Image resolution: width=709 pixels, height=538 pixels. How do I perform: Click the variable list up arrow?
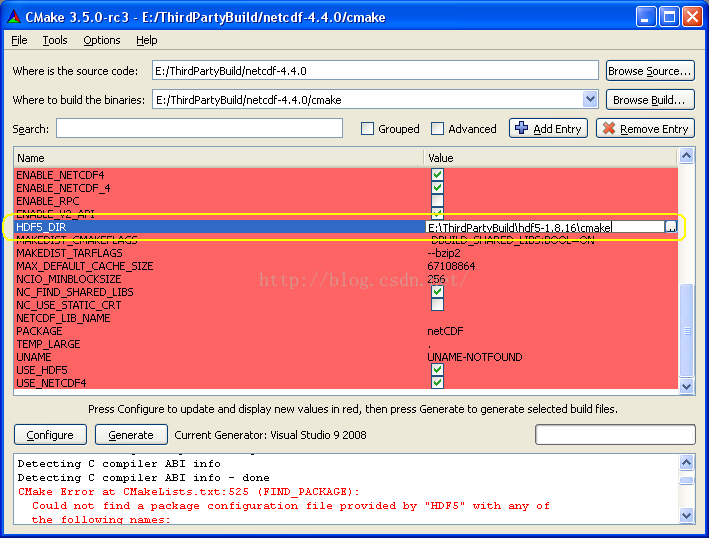pyautogui.click(x=686, y=156)
